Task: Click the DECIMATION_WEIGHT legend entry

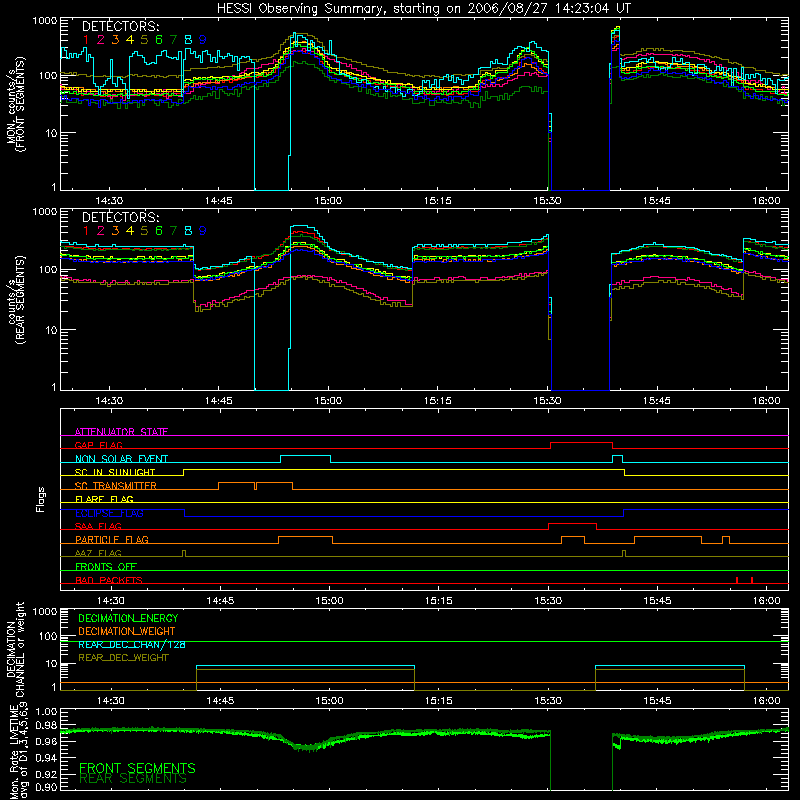Action: tap(127, 631)
